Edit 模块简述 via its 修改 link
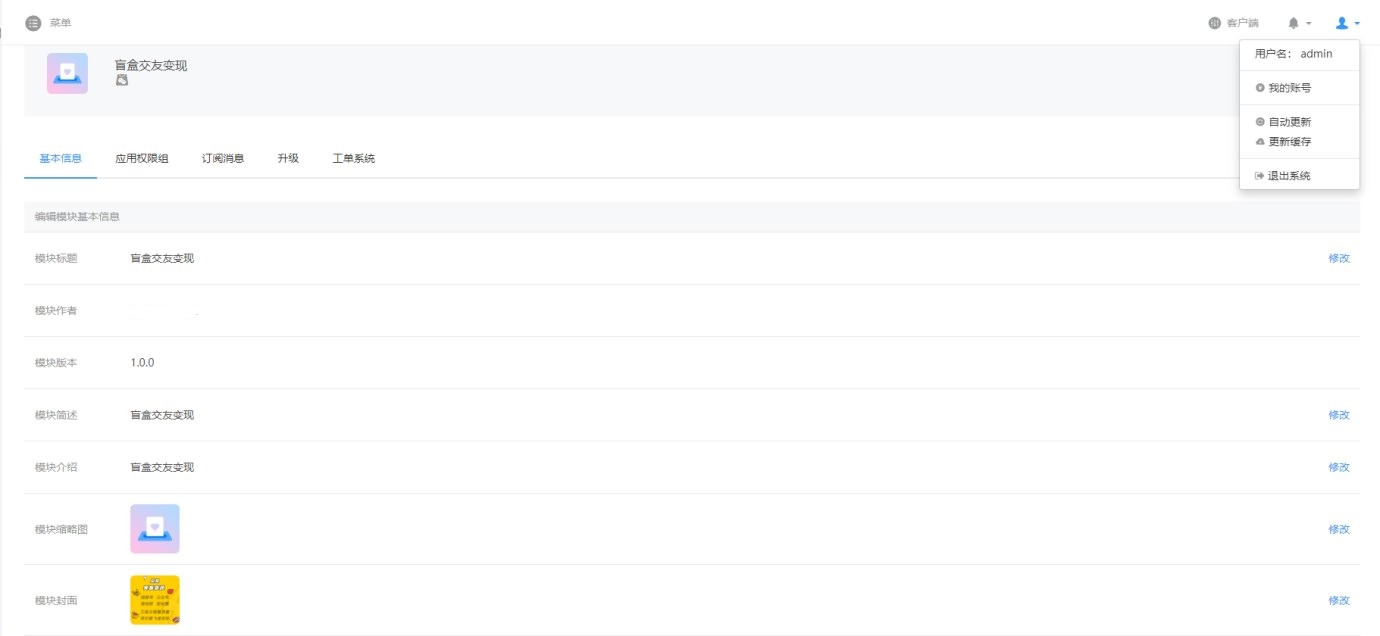The image size is (1380, 636). 1339,415
